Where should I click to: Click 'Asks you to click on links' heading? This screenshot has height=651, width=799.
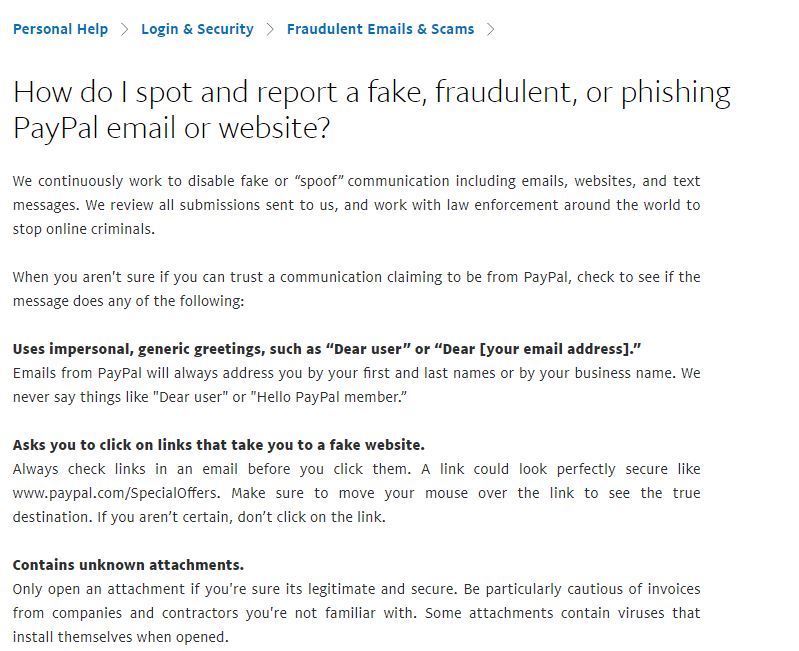219,445
